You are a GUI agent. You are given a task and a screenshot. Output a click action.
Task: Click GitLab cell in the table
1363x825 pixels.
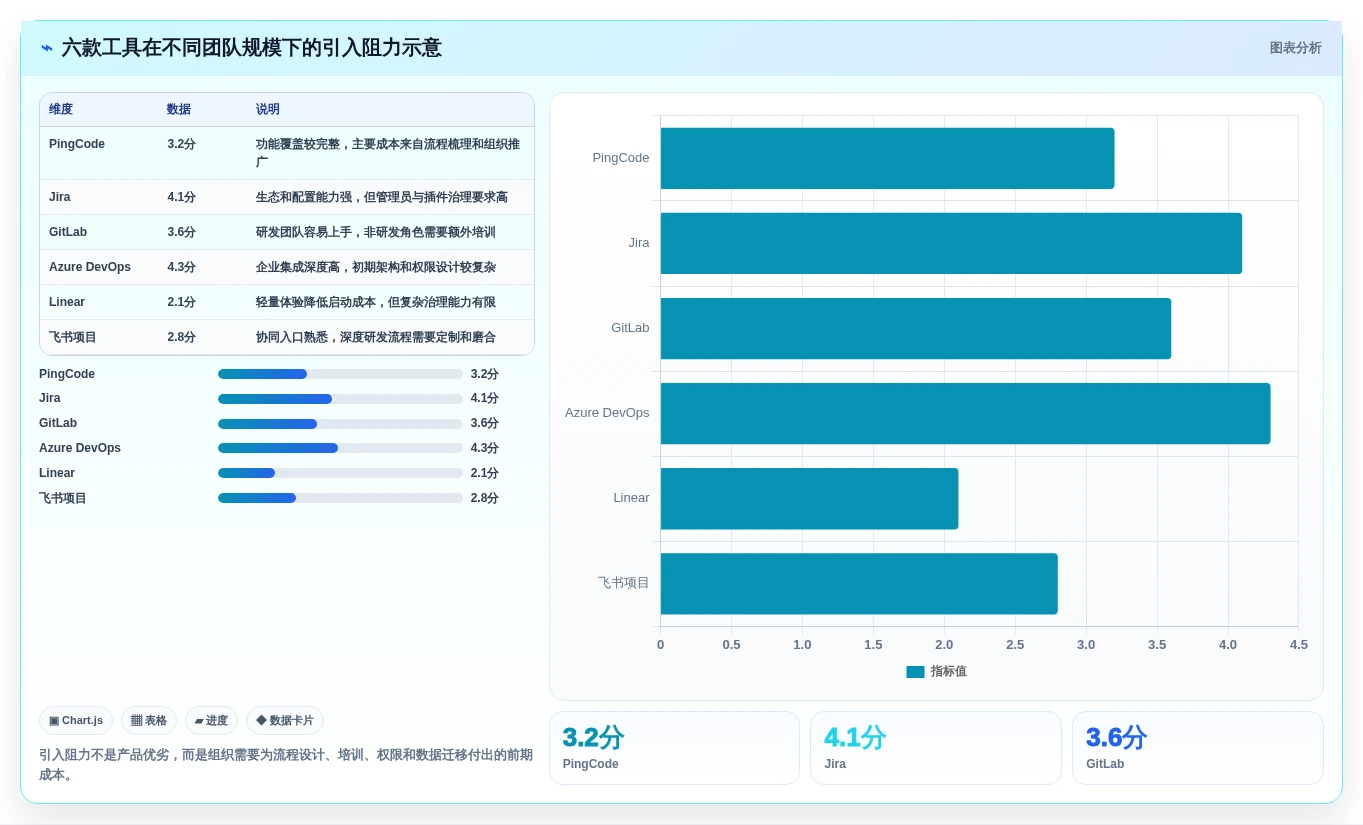point(68,232)
